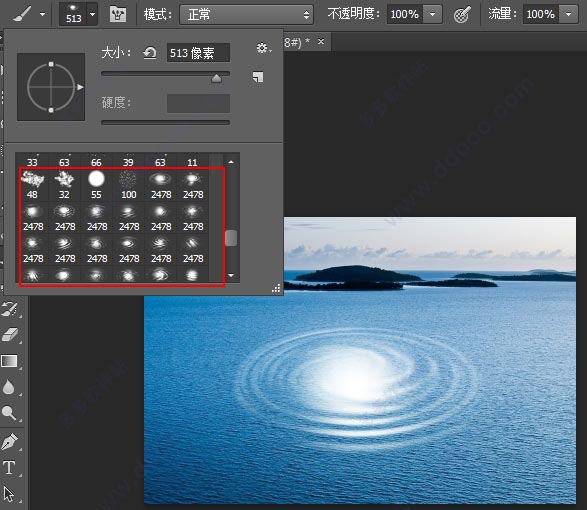This screenshot has height=510, width=587.
Task: Close the open document tab
Action: pyautogui.click(x=321, y=42)
